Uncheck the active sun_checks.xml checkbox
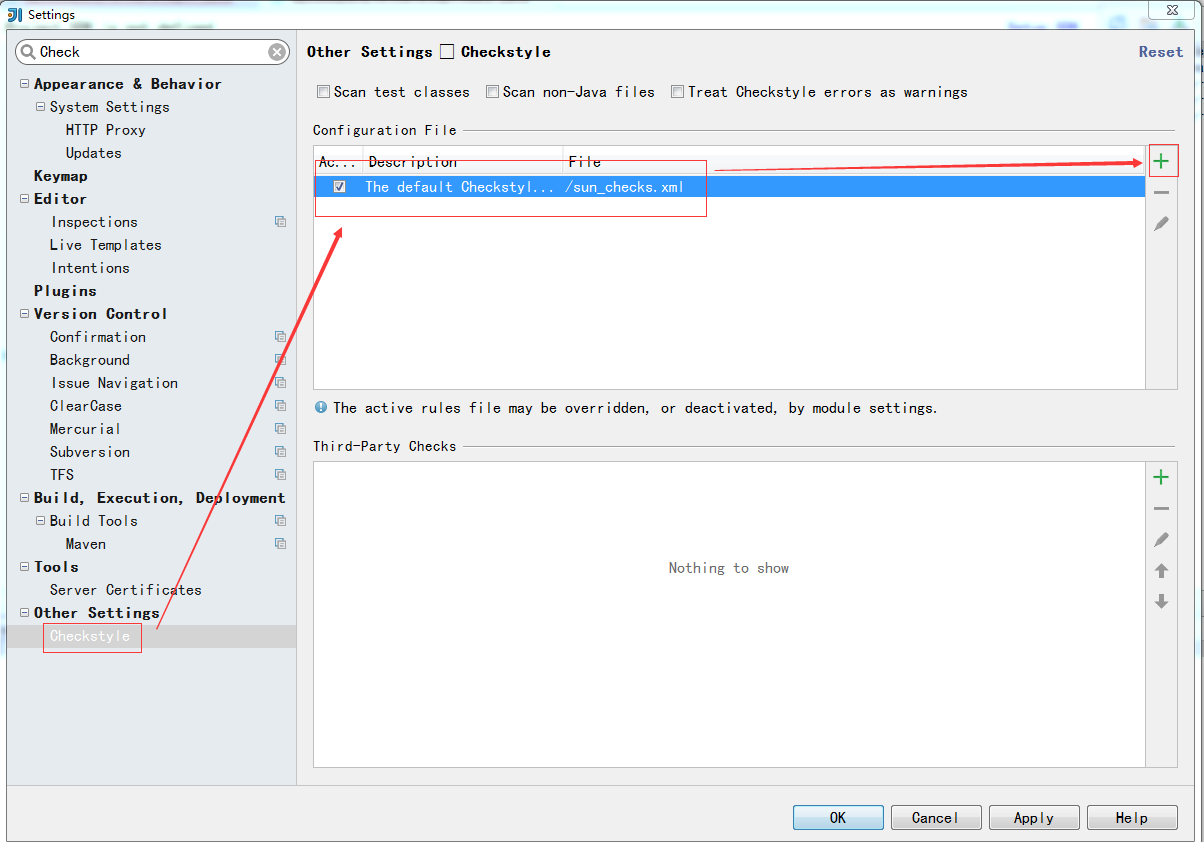Screen dimensions: 1204x842 pos(340,187)
